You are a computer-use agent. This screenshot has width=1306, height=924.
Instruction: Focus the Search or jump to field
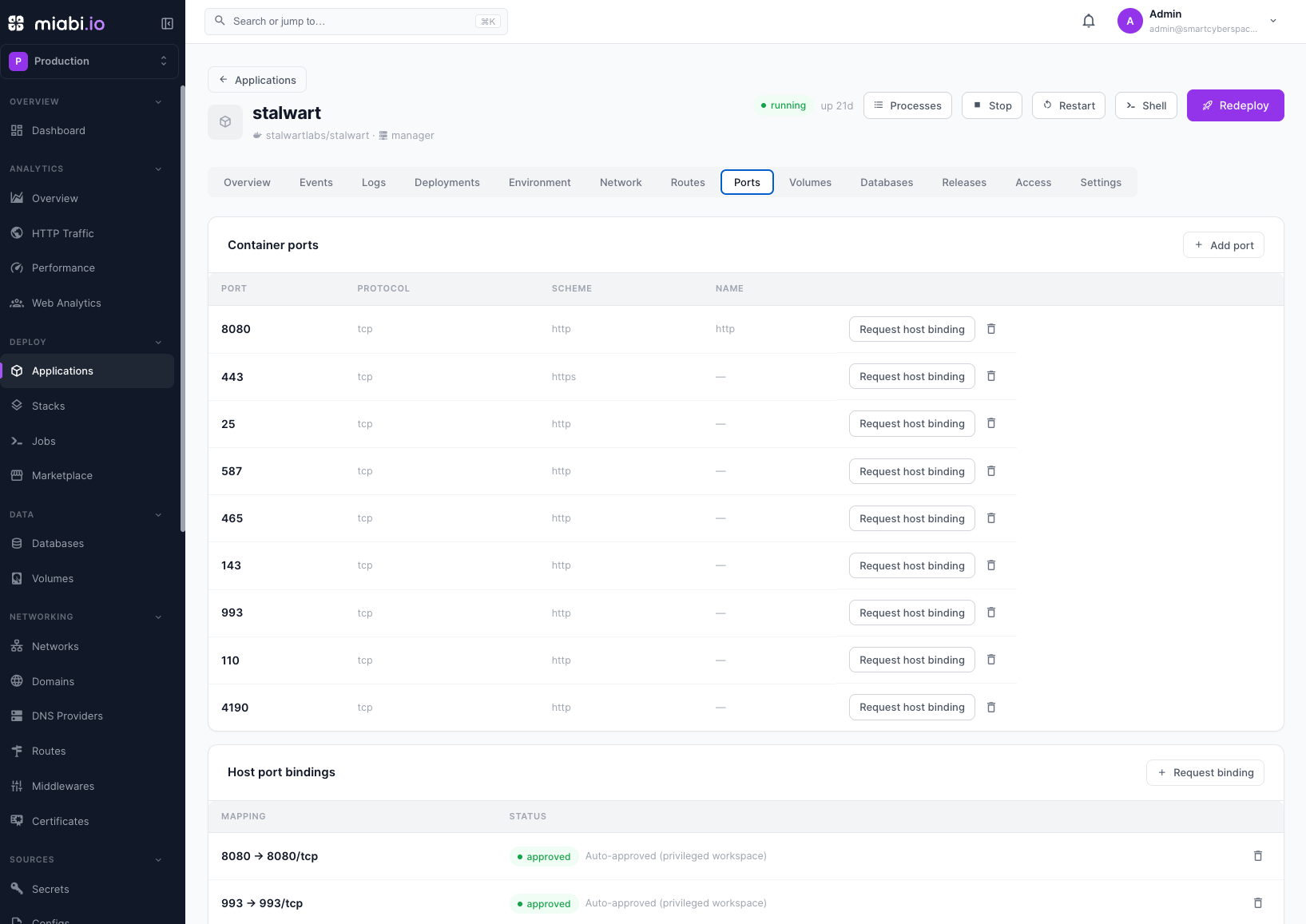tap(356, 22)
